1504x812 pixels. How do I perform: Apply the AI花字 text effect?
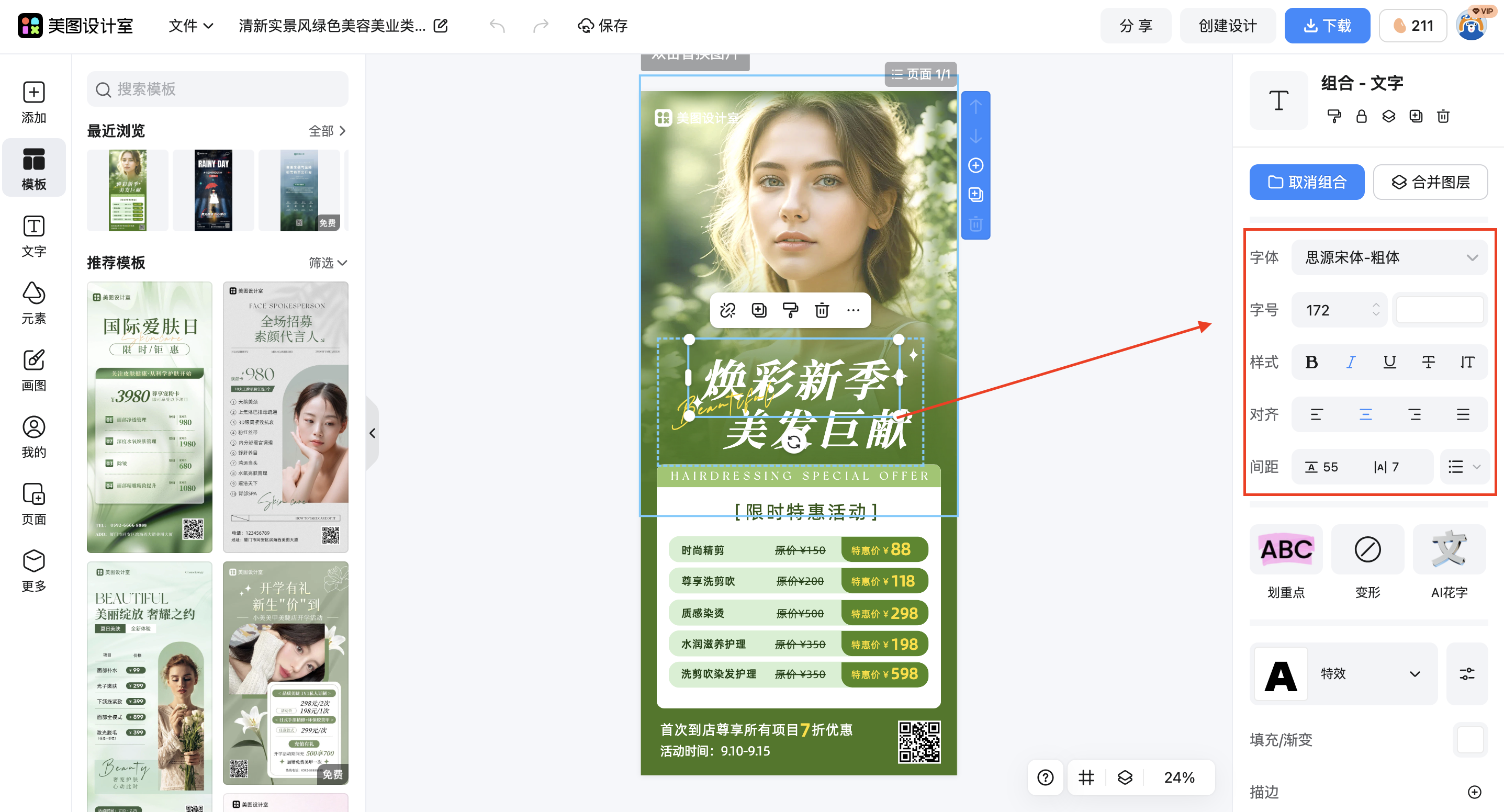(1449, 549)
